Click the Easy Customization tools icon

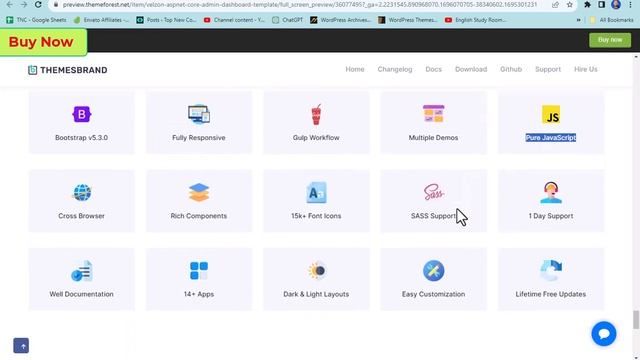coord(433,271)
